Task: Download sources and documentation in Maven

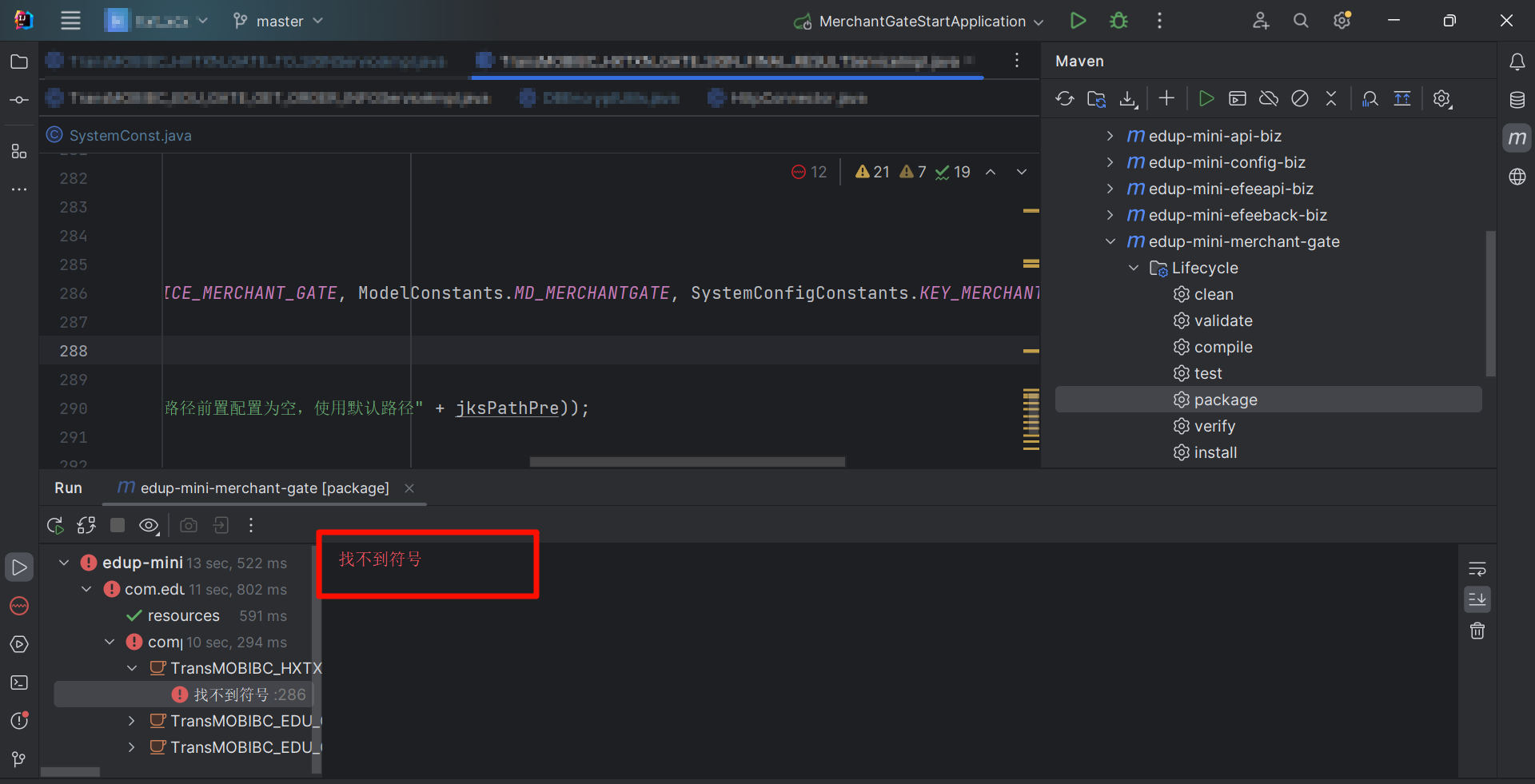Action: pos(1128,99)
